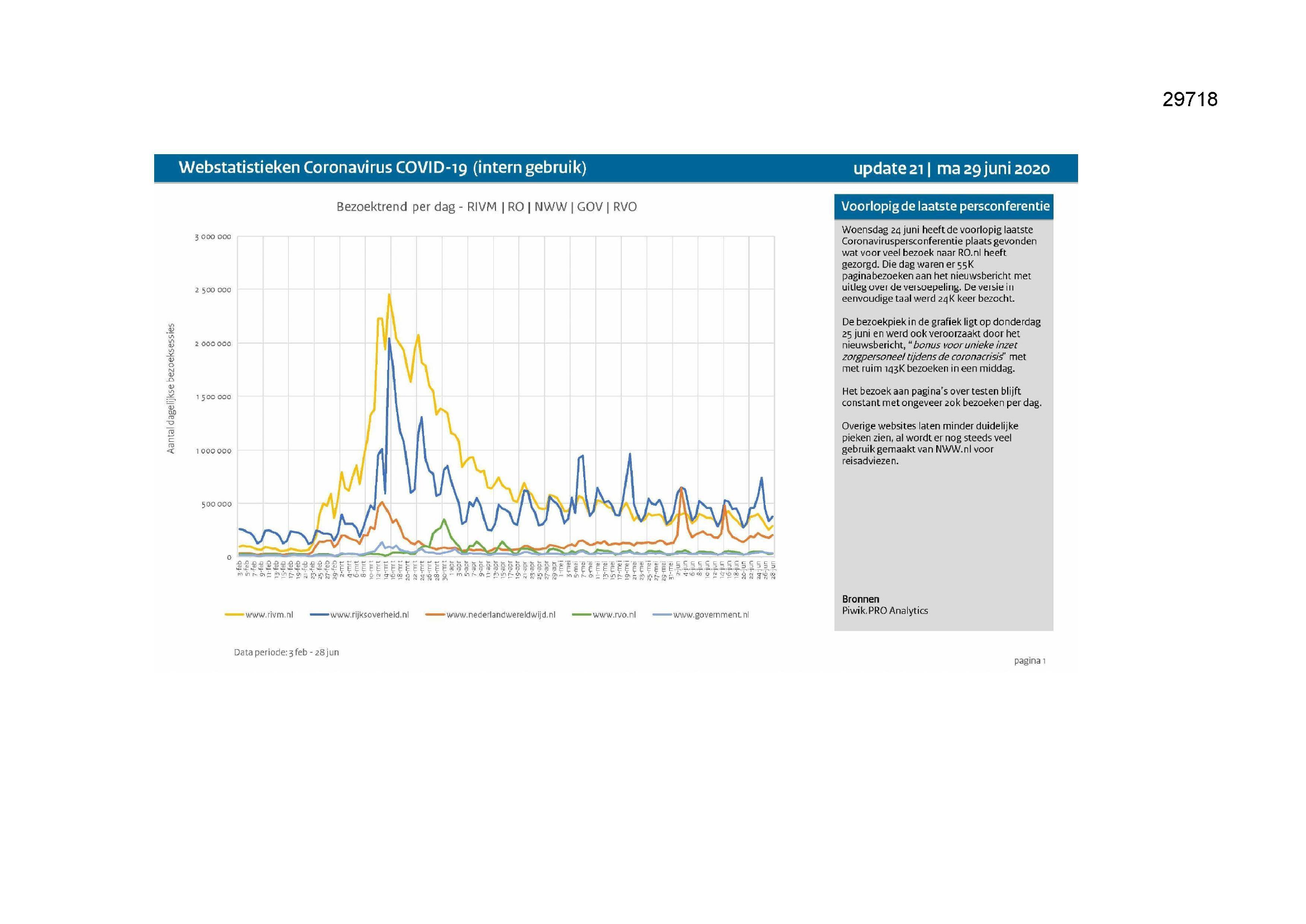This screenshot has height=924, width=1306.
Task: Click paragraph starting 'Het bezoek aan pagina's over testen'
Action: (x=941, y=397)
